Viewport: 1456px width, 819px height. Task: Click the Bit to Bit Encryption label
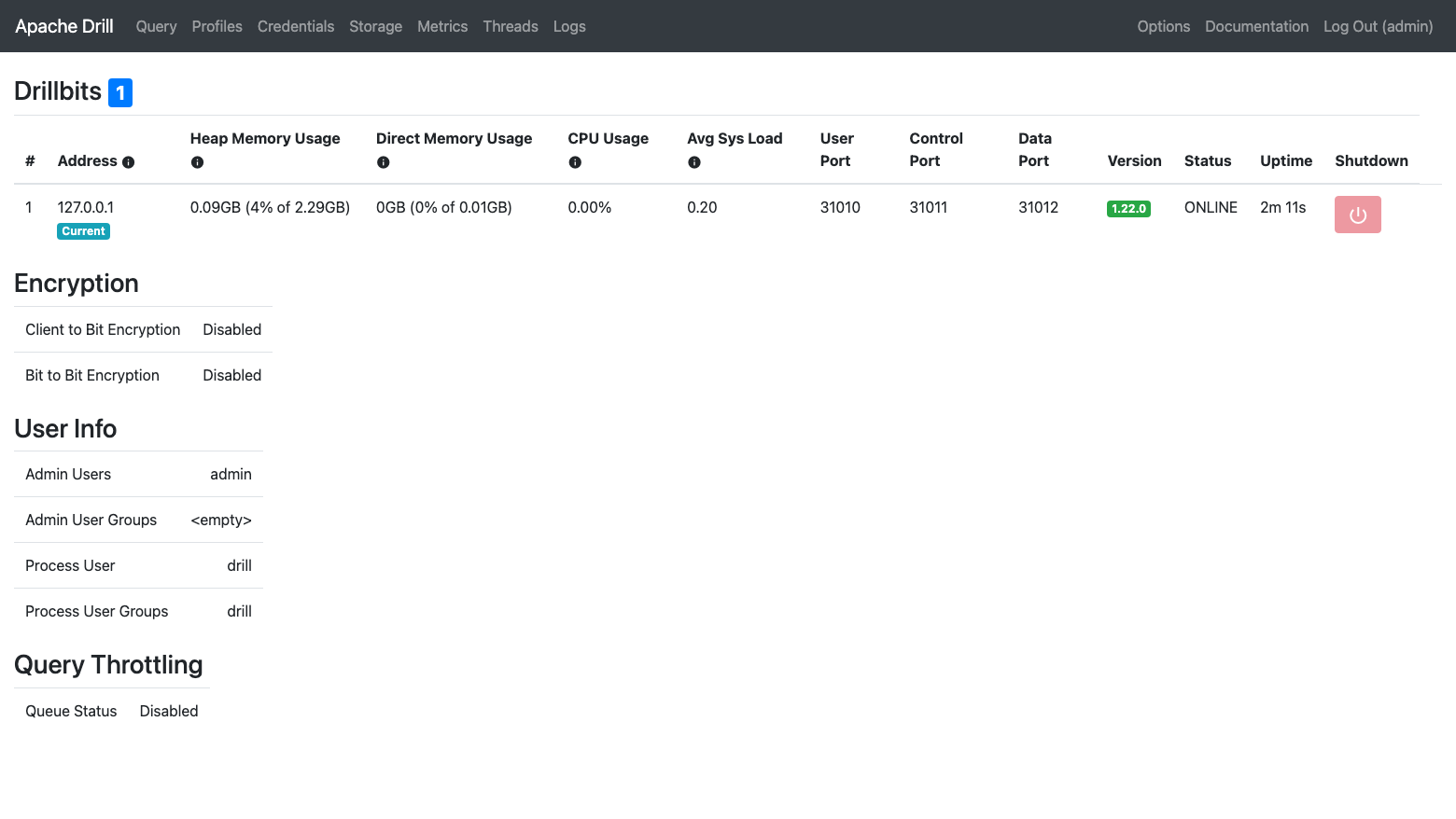pos(92,375)
